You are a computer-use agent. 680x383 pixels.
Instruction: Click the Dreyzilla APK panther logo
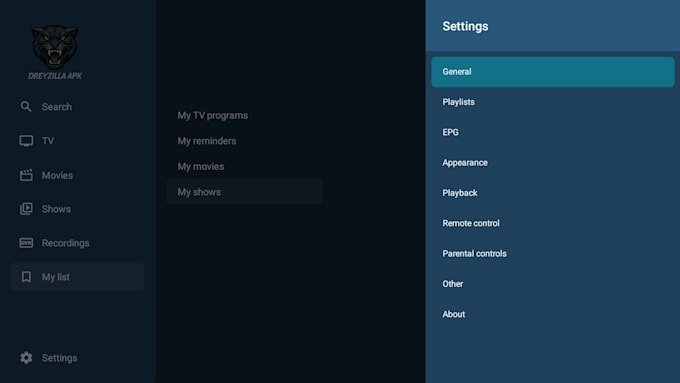tap(55, 52)
